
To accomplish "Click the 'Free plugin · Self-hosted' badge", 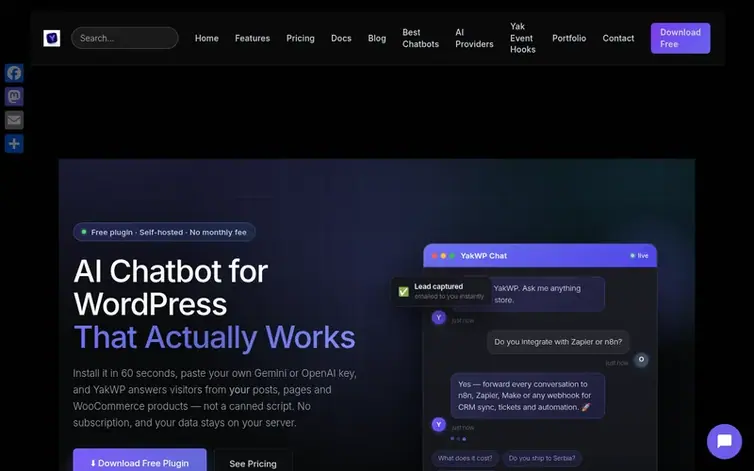I will click(164, 232).
